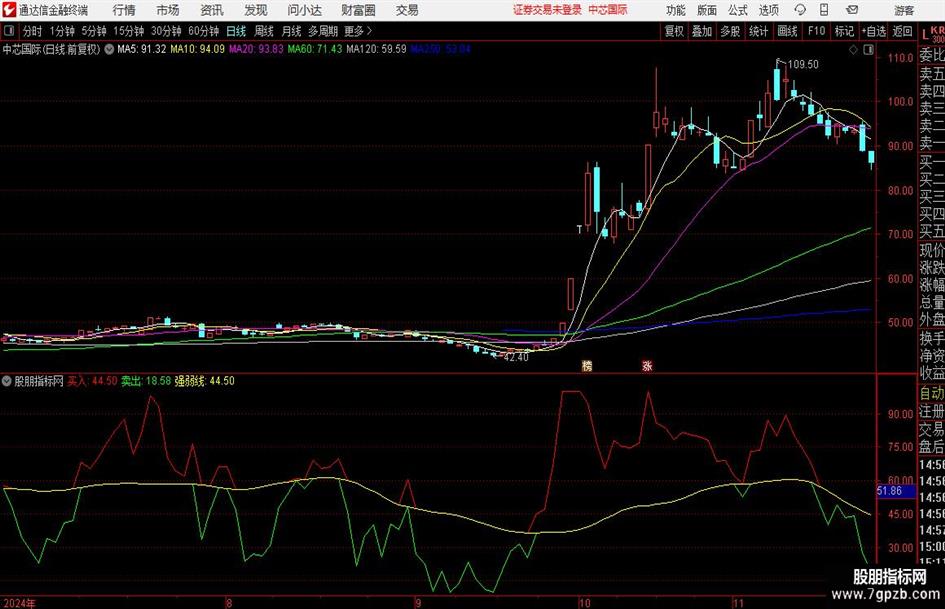Viewport: 945px width, 609px height.
Task: Click the 标记 mark button
Action: (844, 31)
